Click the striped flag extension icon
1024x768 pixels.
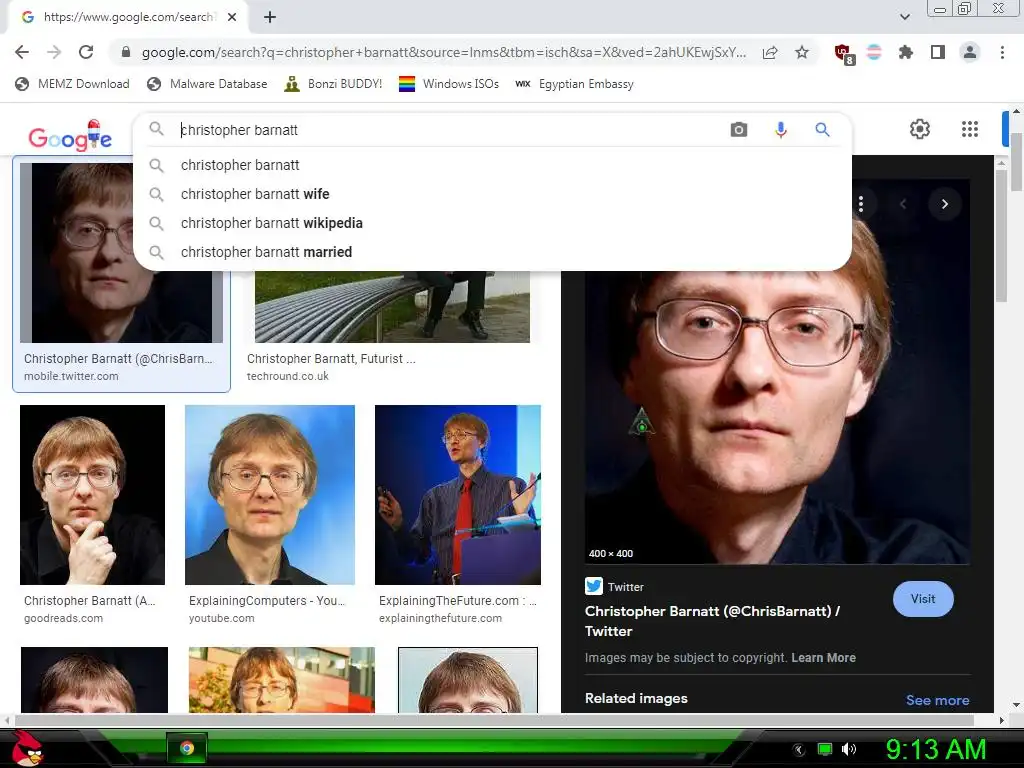pos(874,52)
